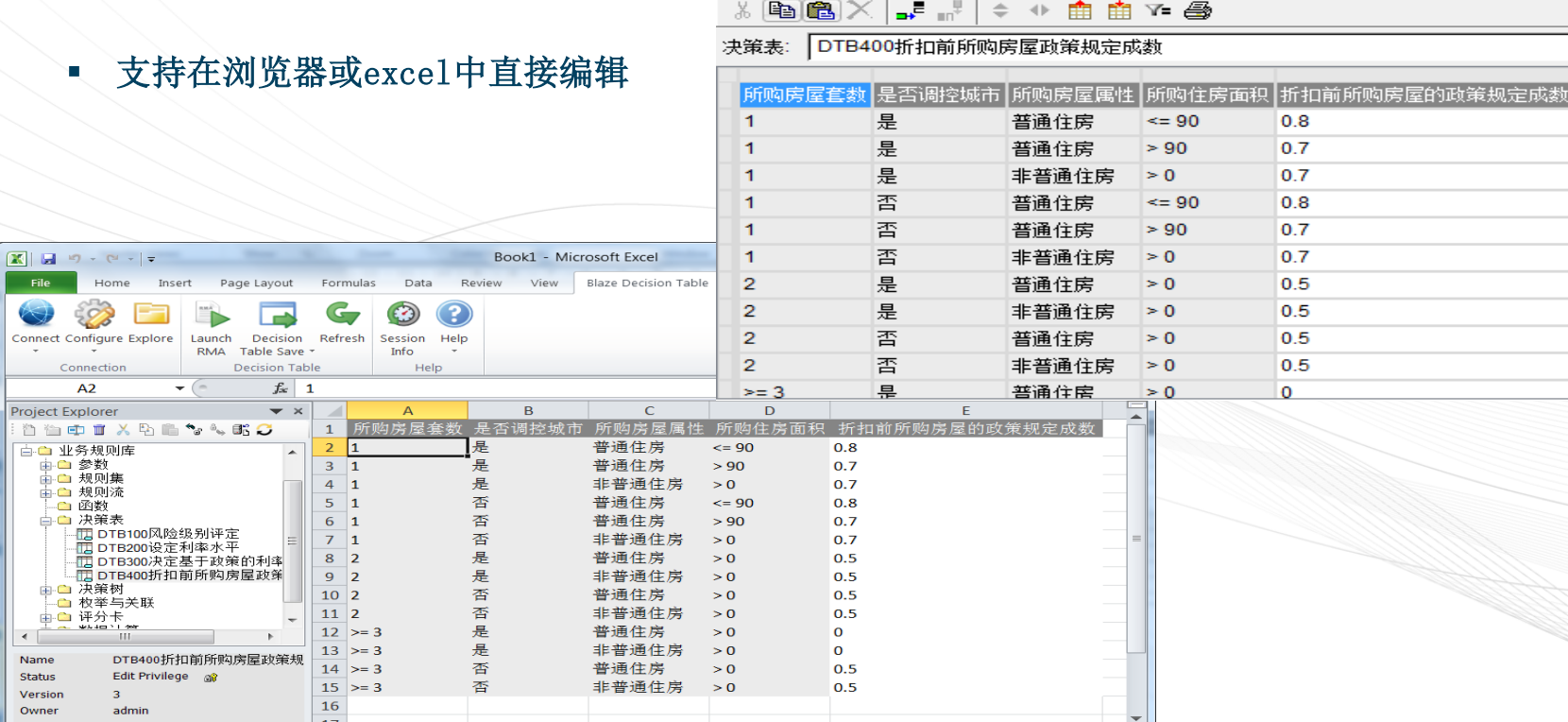The width and height of the screenshot is (1568, 722).
Task: Switch to the Formulas ribbon tab
Action: click(349, 283)
